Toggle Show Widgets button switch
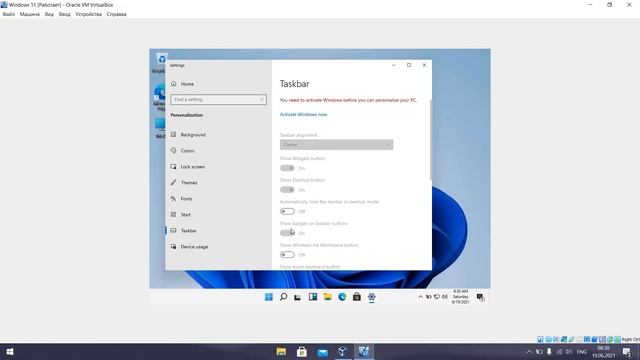This screenshot has width=640, height=360. (x=287, y=168)
